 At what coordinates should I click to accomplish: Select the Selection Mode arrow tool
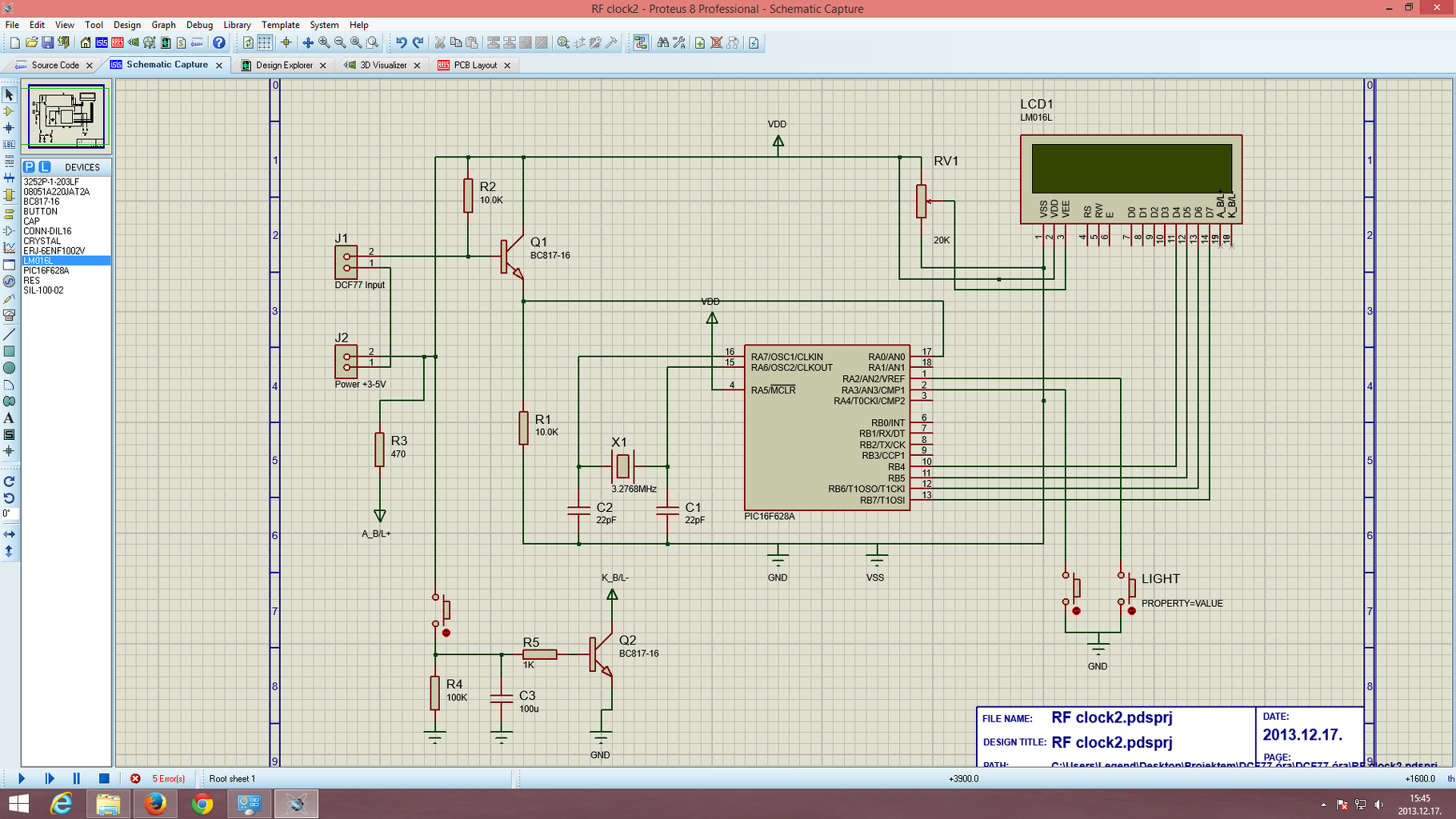tap(9, 95)
